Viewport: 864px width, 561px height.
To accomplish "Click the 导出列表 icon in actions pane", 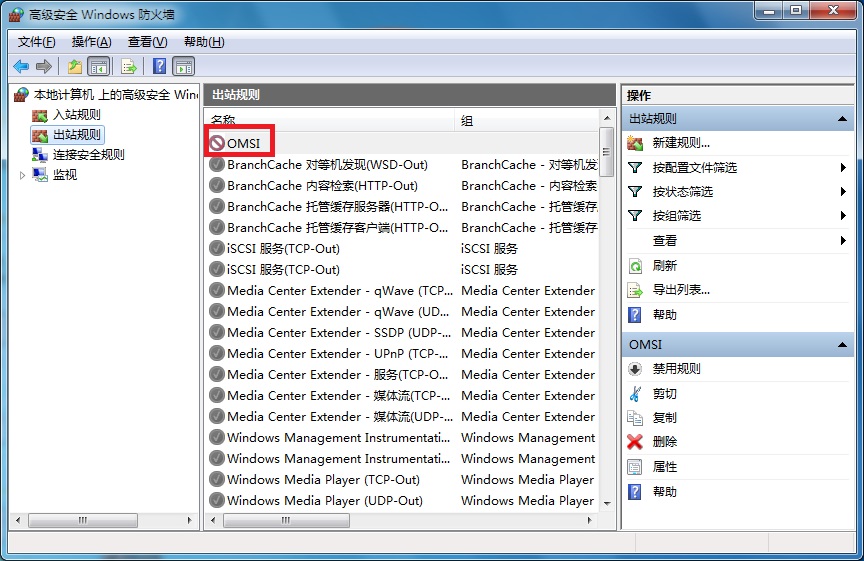I will click(x=635, y=290).
